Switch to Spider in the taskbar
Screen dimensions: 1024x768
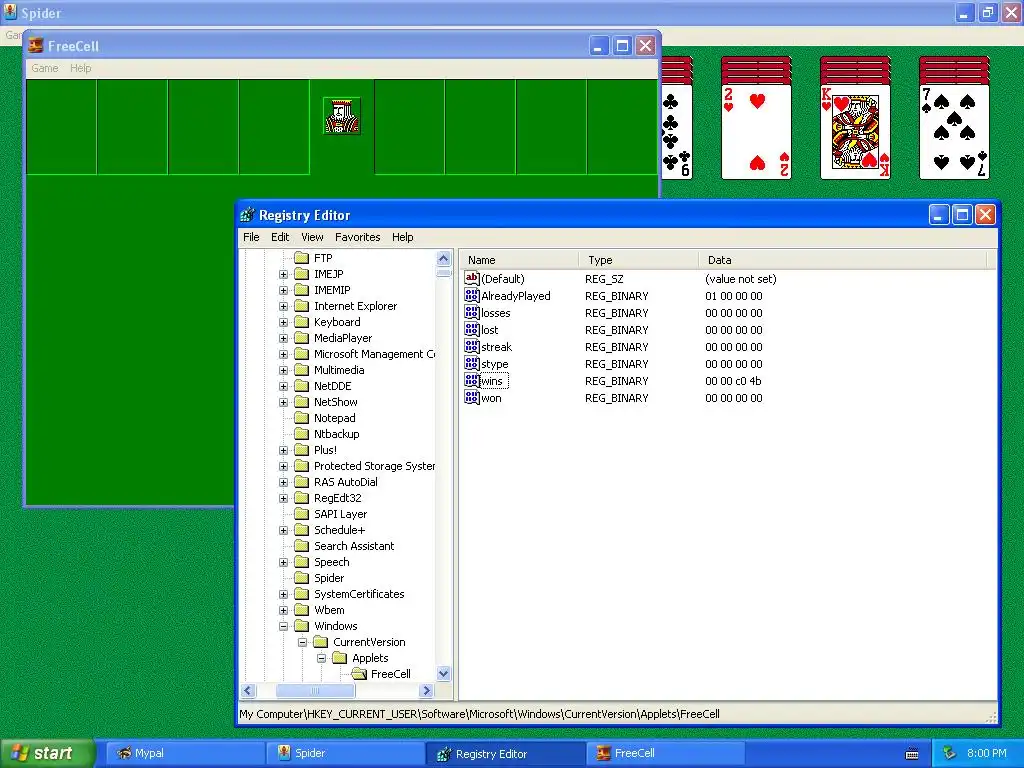345,754
